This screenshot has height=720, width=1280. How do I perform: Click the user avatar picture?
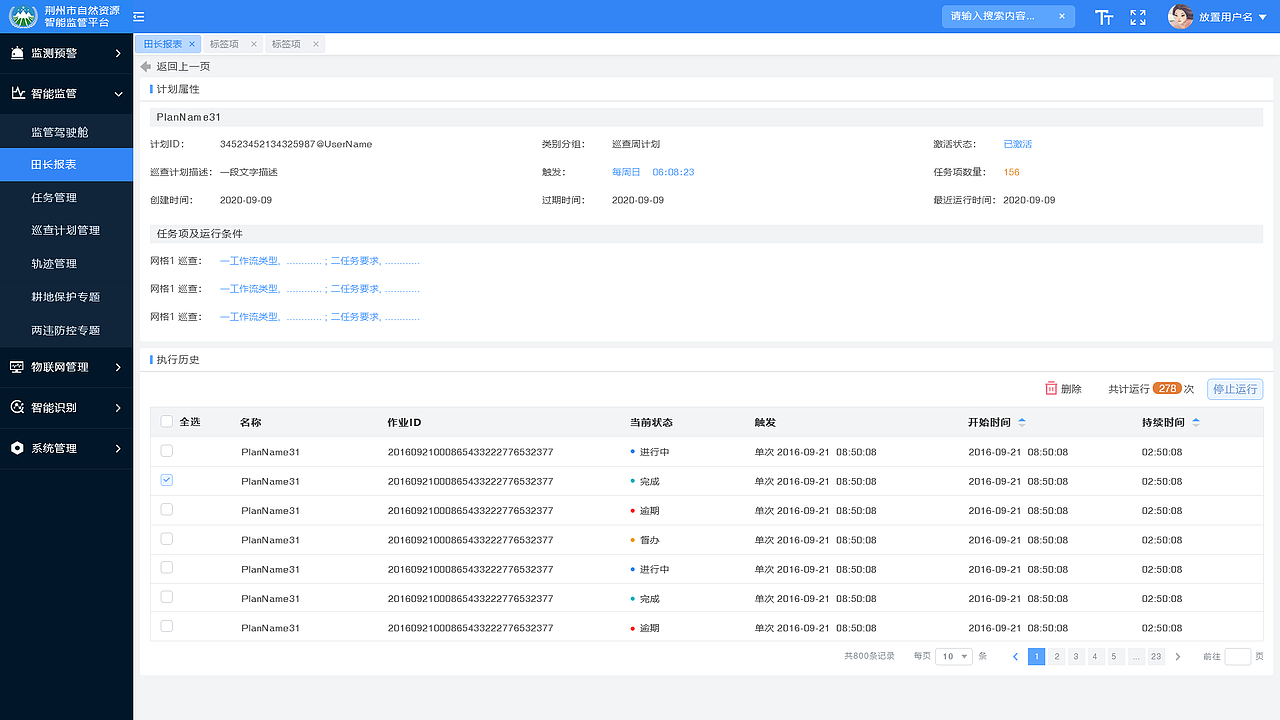click(1181, 16)
